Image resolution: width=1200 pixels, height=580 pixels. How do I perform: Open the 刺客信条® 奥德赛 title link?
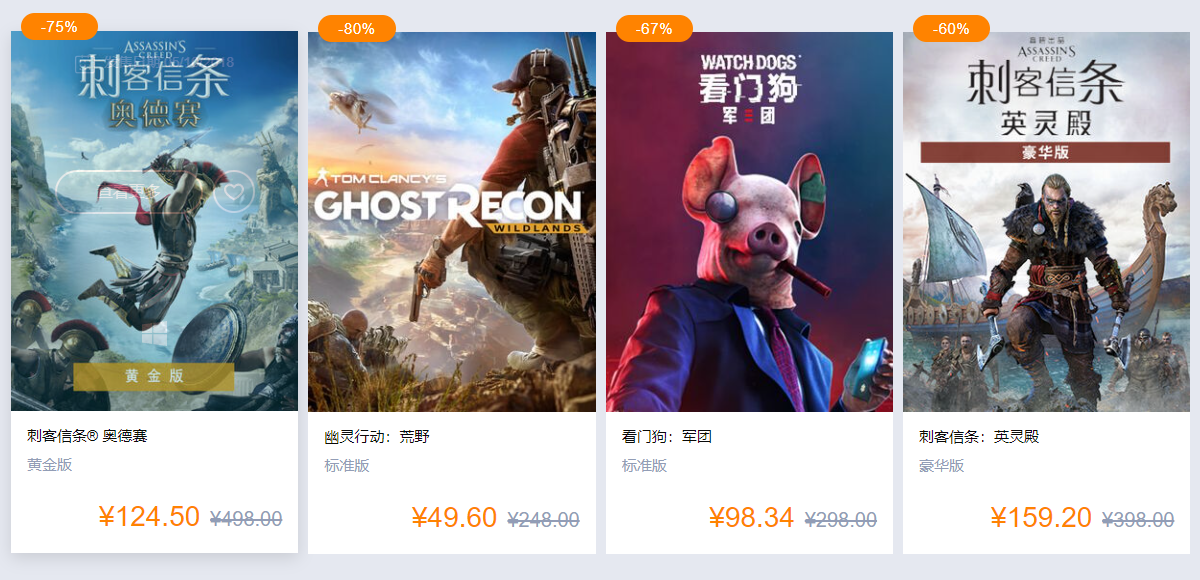click(x=87, y=436)
